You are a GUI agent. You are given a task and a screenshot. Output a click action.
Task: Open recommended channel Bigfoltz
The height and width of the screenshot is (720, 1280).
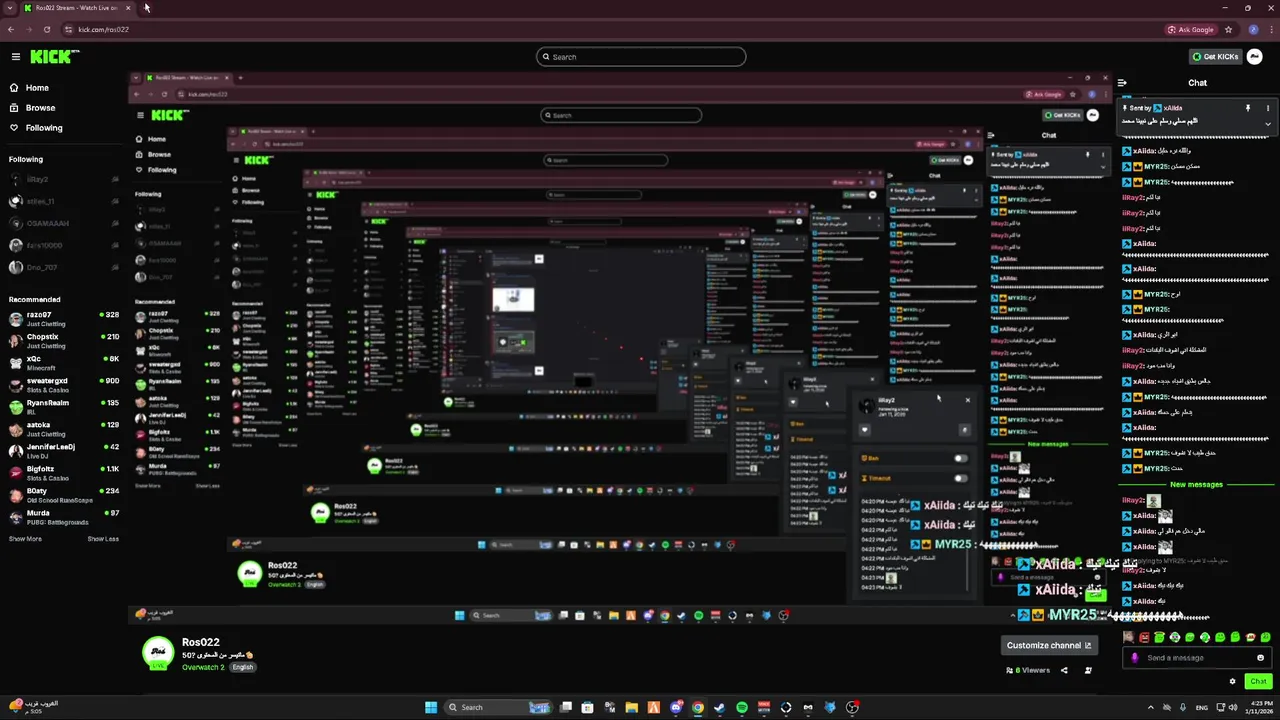(x=64, y=473)
